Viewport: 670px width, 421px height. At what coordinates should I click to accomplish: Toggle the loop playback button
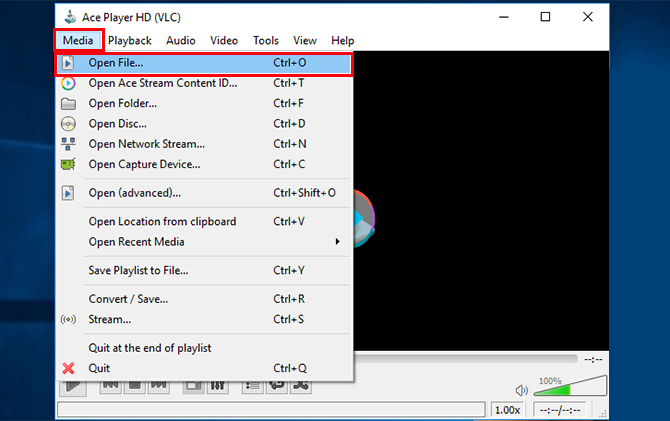pos(277,385)
